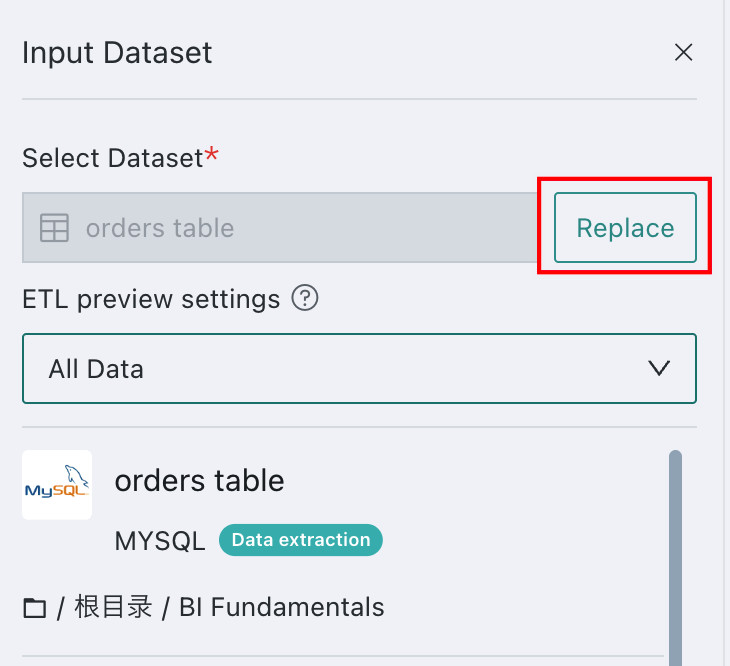The image size is (730, 666).
Task: Close the Input Dataset panel
Action: click(x=683, y=52)
